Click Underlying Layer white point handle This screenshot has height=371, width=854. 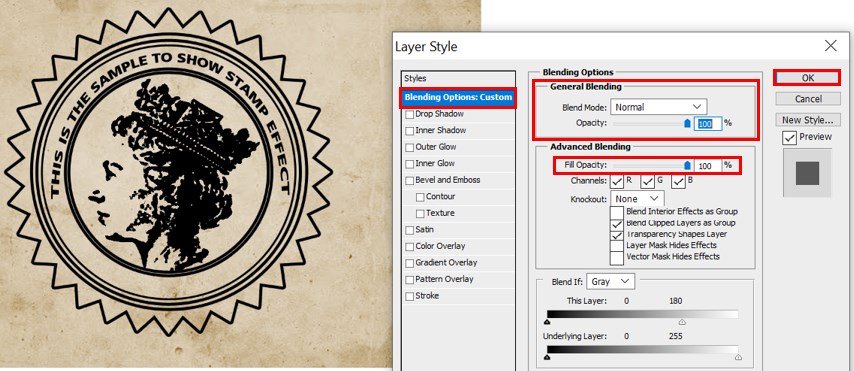[738, 357]
